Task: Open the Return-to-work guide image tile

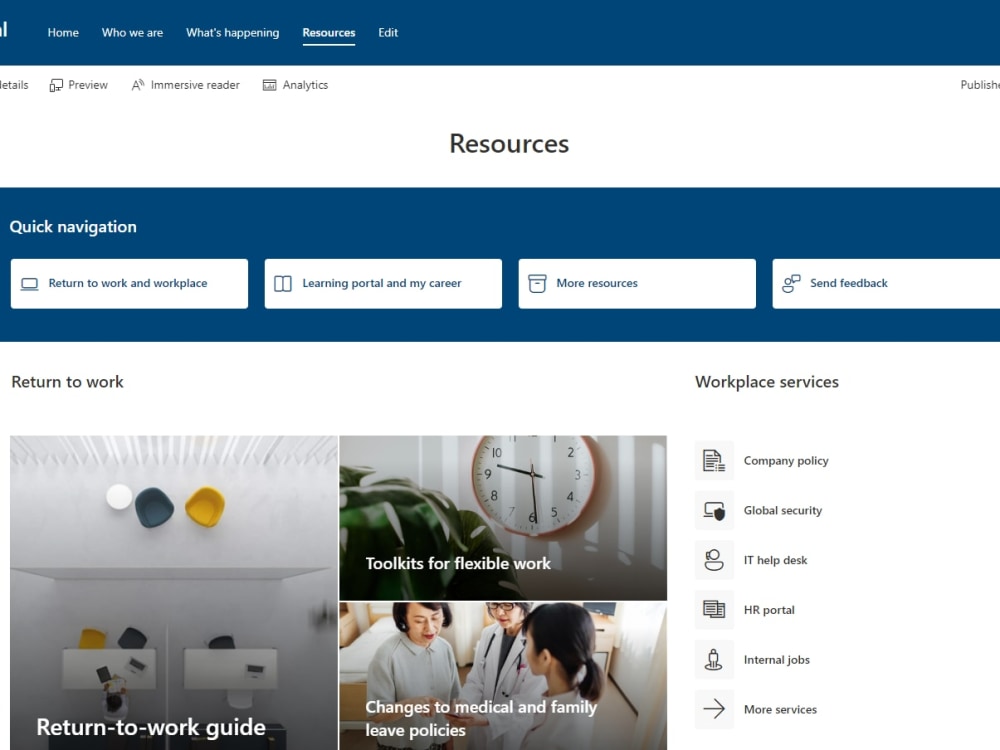Action: (x=173, y=592)
